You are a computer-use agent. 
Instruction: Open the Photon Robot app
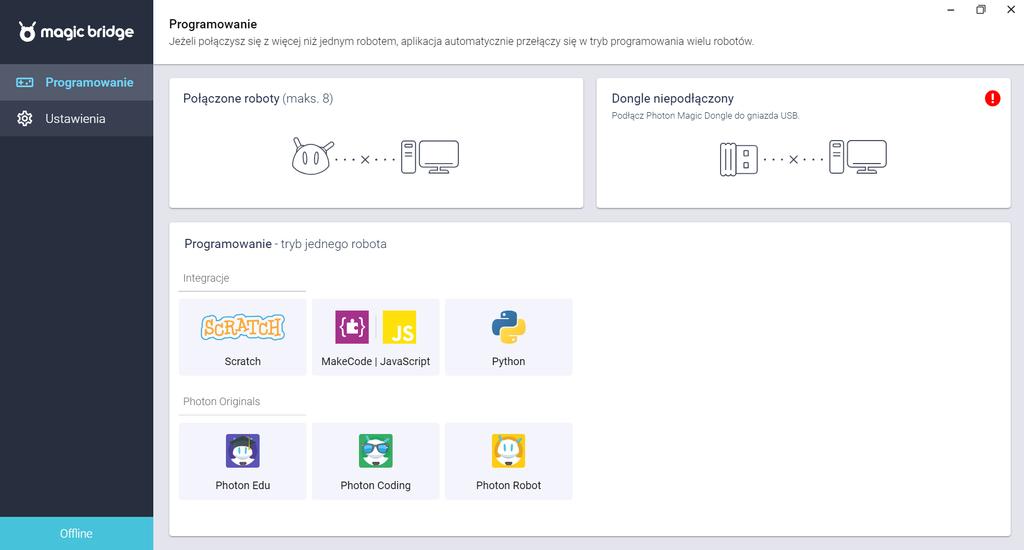tap(509, 461)
